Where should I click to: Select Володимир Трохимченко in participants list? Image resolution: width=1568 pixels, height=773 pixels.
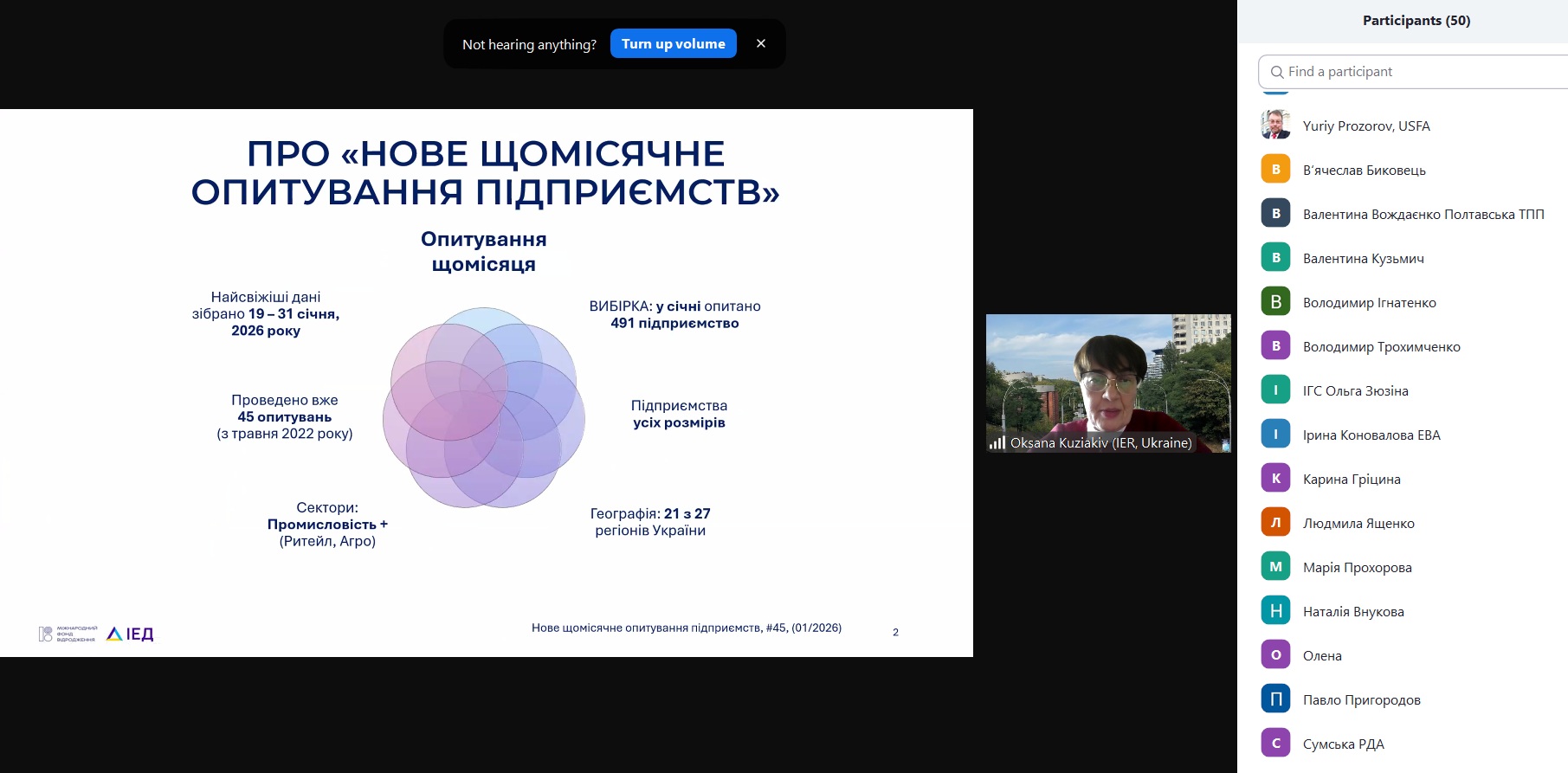click(1381, 346)
